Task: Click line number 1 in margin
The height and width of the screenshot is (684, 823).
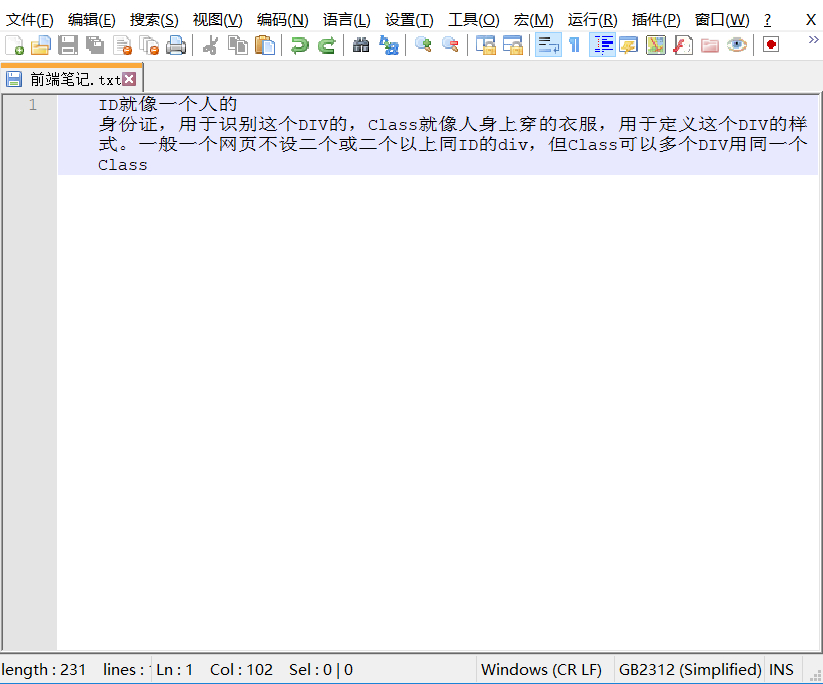Action: click(33, 104)
